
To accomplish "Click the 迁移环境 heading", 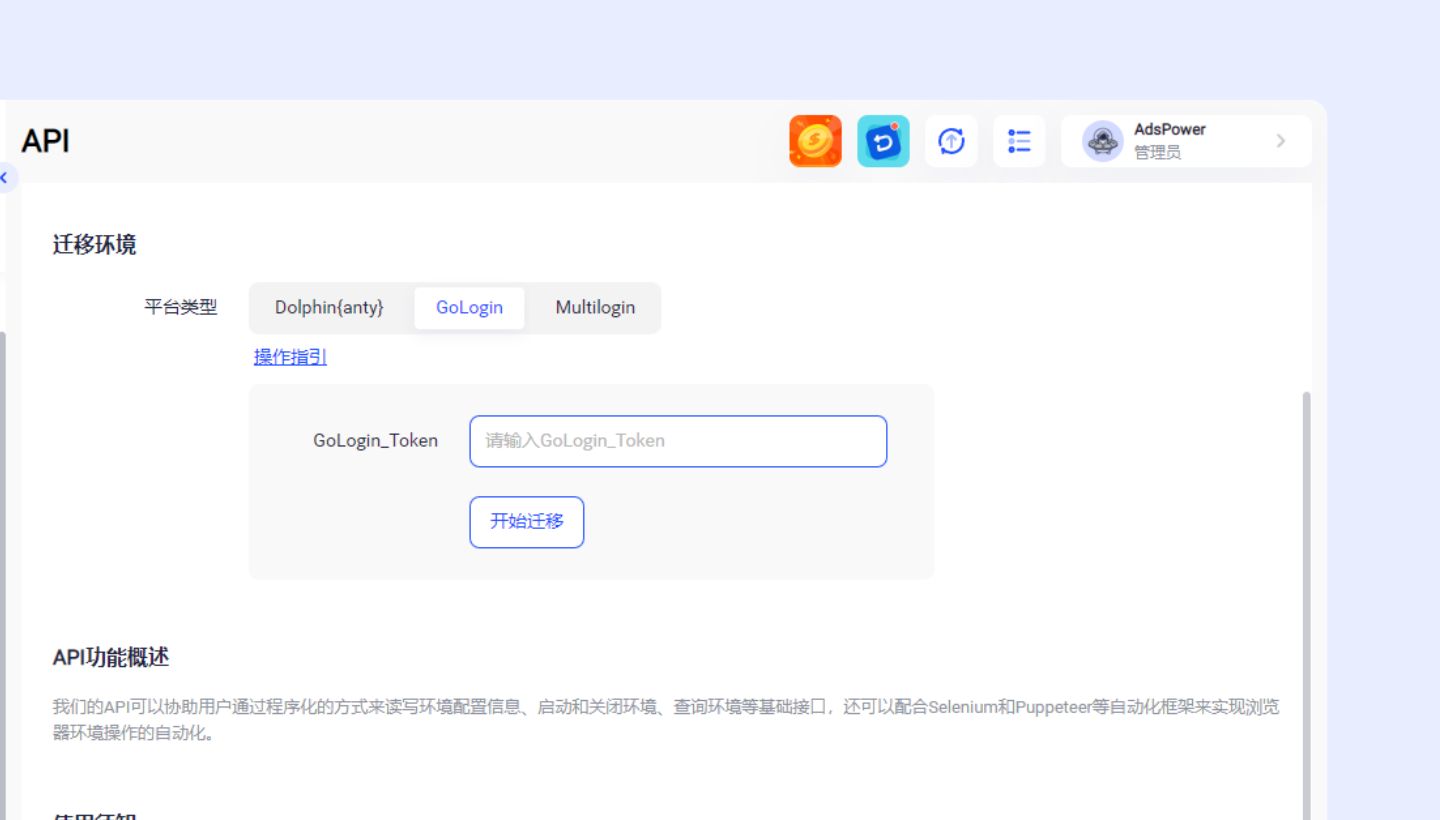I will [94, 245].
